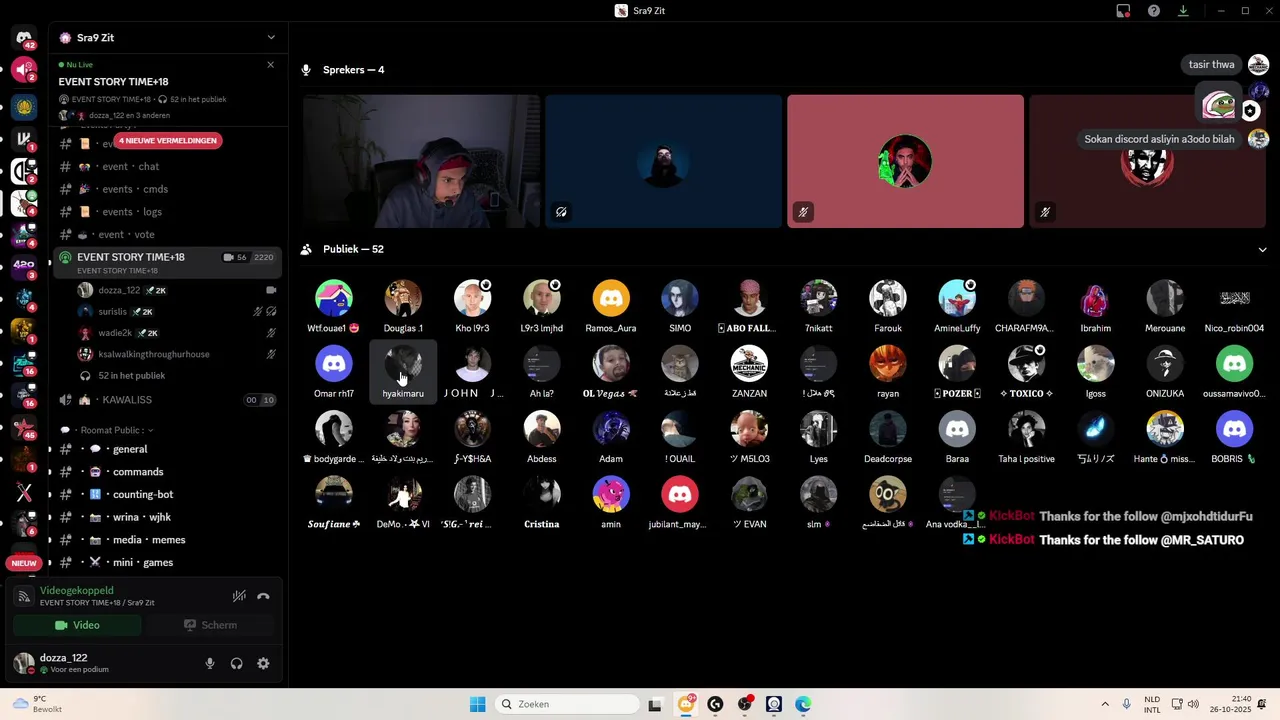Open audience member BOBRIS avatar

click(1234, 429)
